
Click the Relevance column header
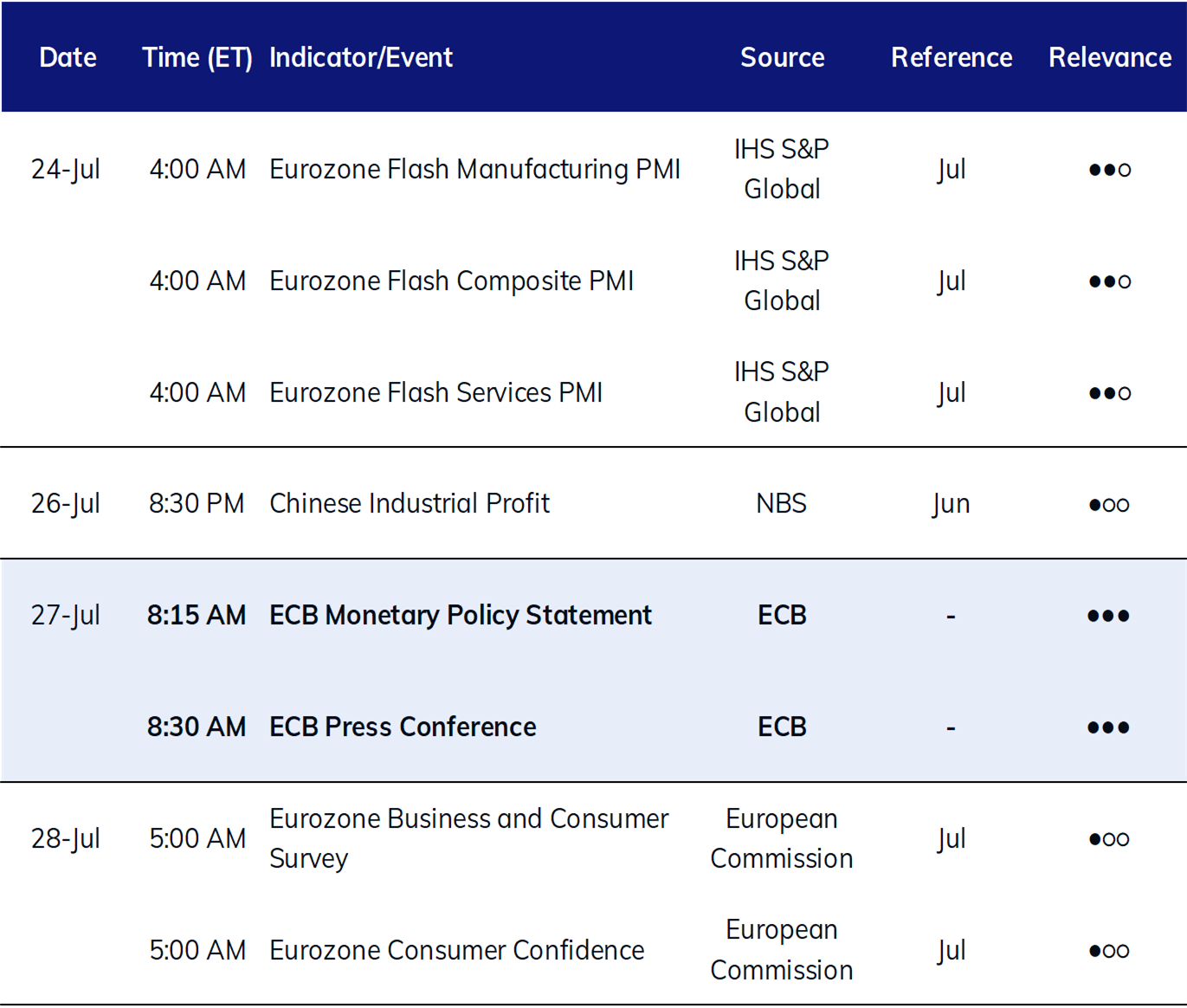point(1110,57)
